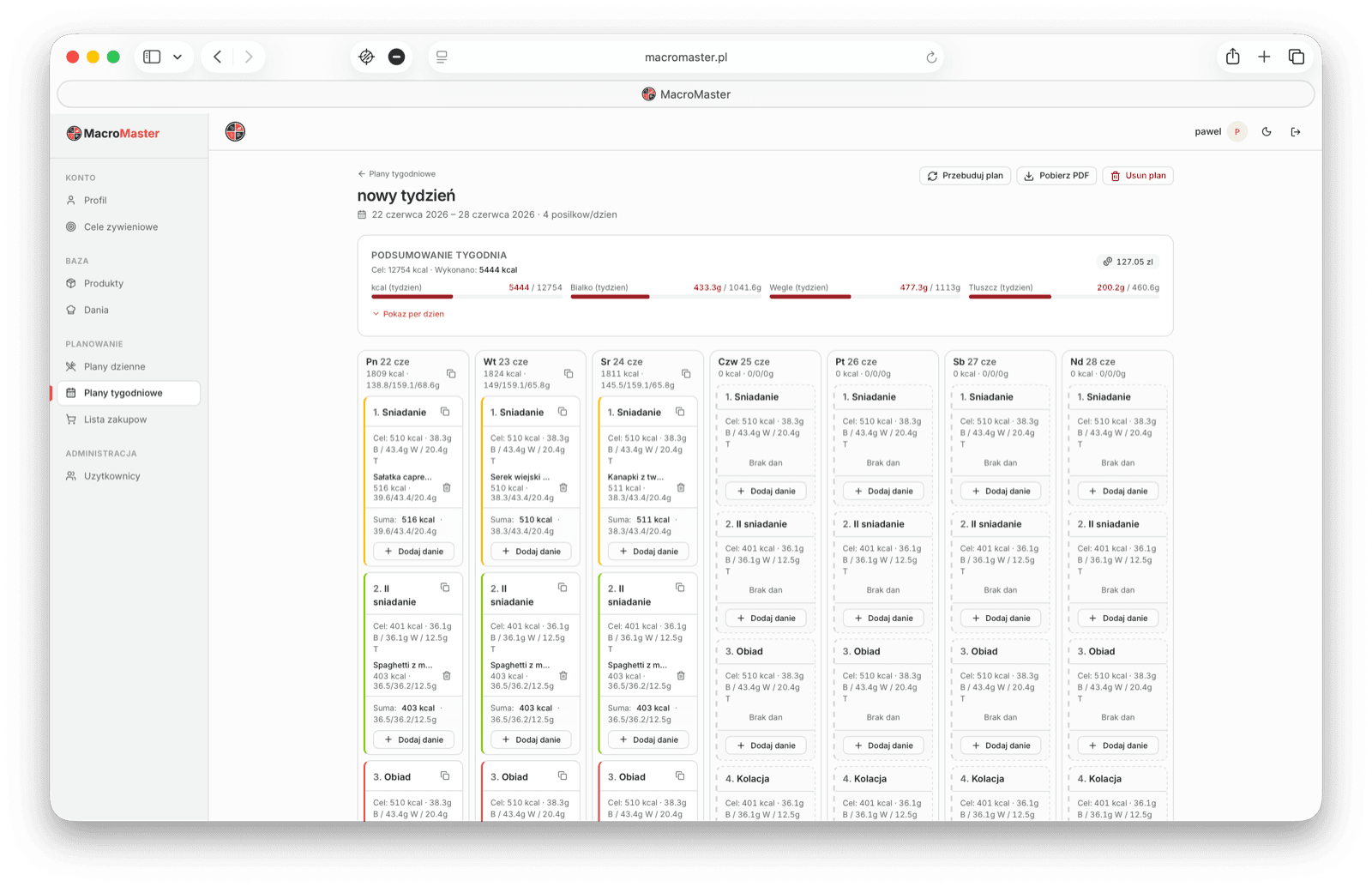Click the macromaster.pl address field
This screenshot has height=887, width=1372.
(686, 57)
